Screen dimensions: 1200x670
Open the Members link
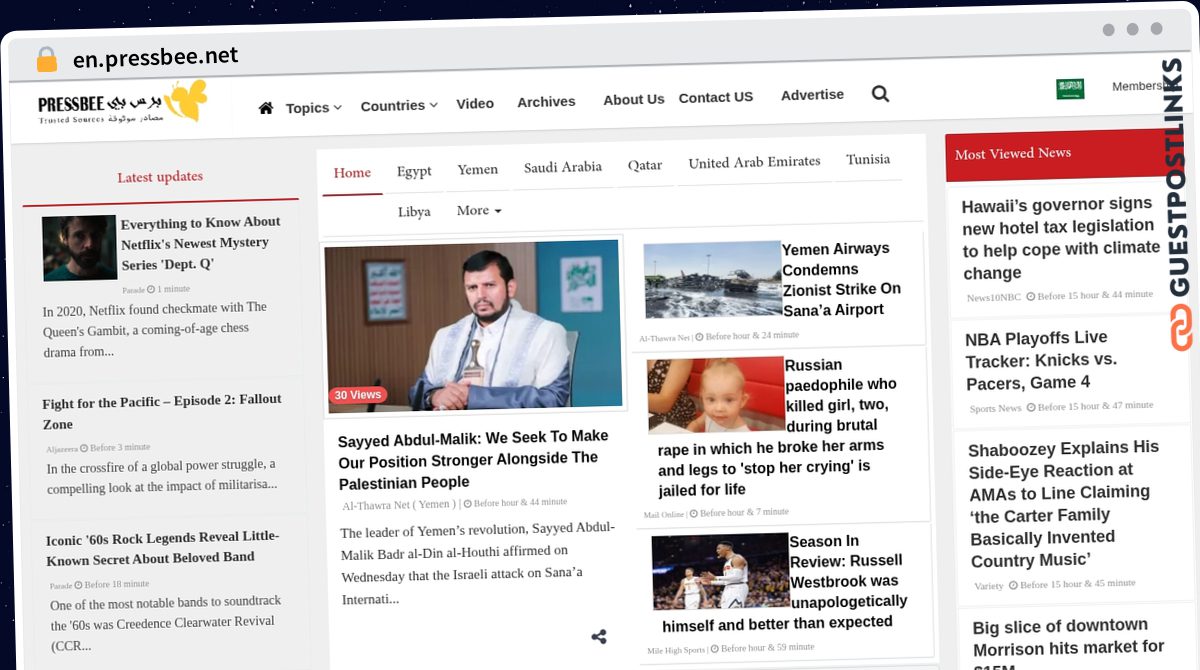[1138, 86]
